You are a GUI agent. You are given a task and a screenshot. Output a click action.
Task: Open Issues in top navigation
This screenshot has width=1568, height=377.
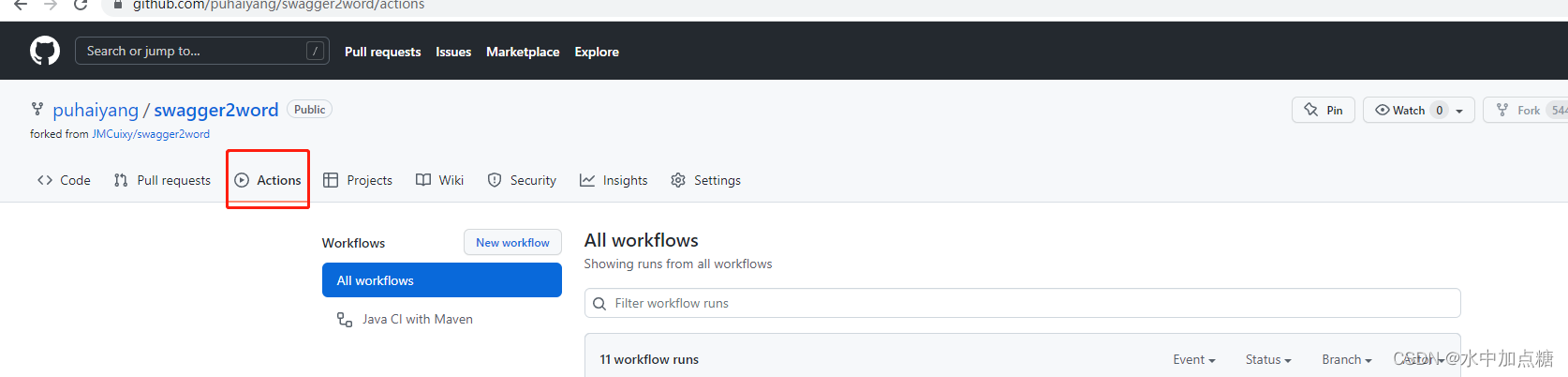pos(453,52)
